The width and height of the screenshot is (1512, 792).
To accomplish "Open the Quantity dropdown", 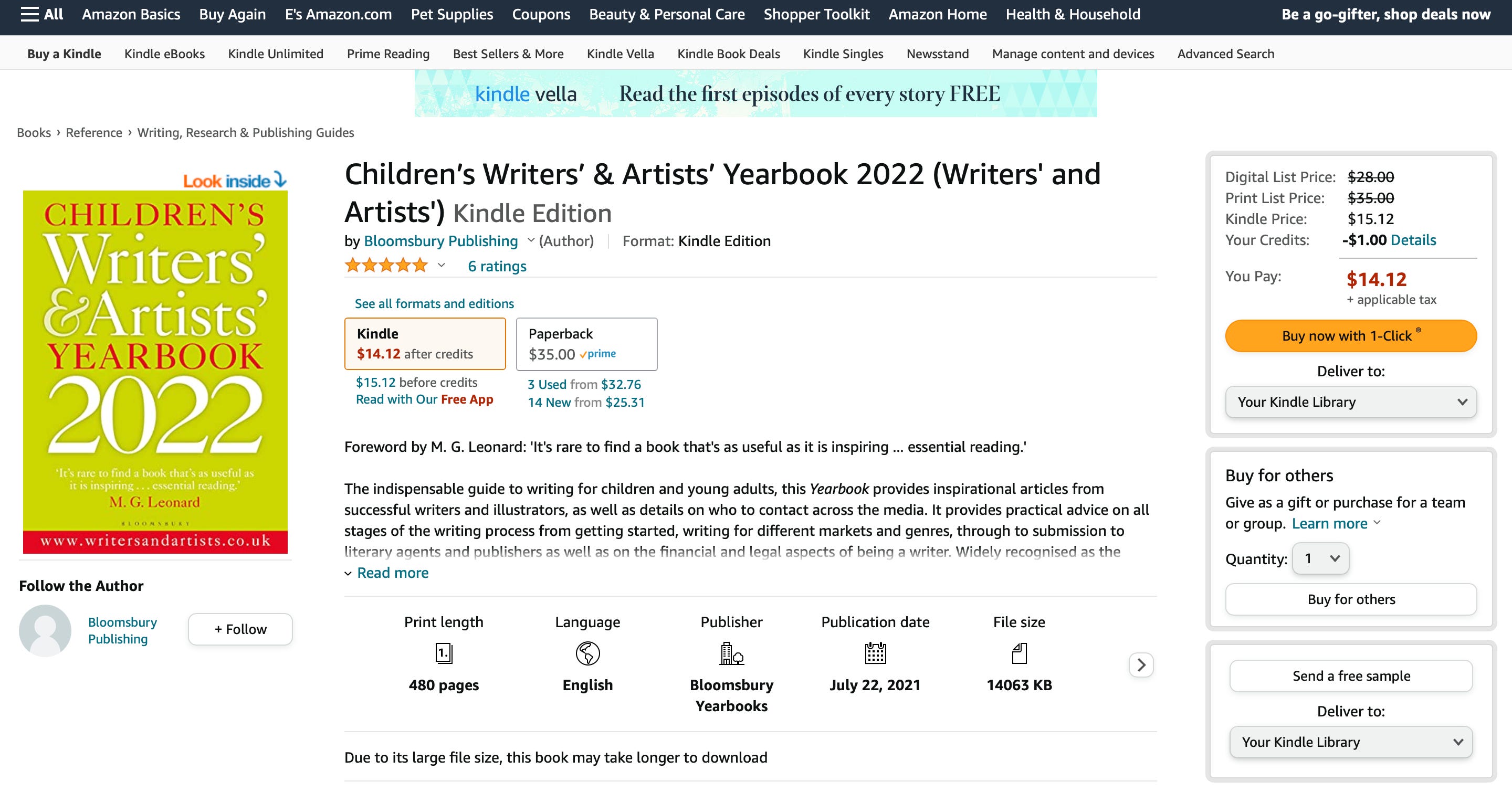I will point(1321,558).
